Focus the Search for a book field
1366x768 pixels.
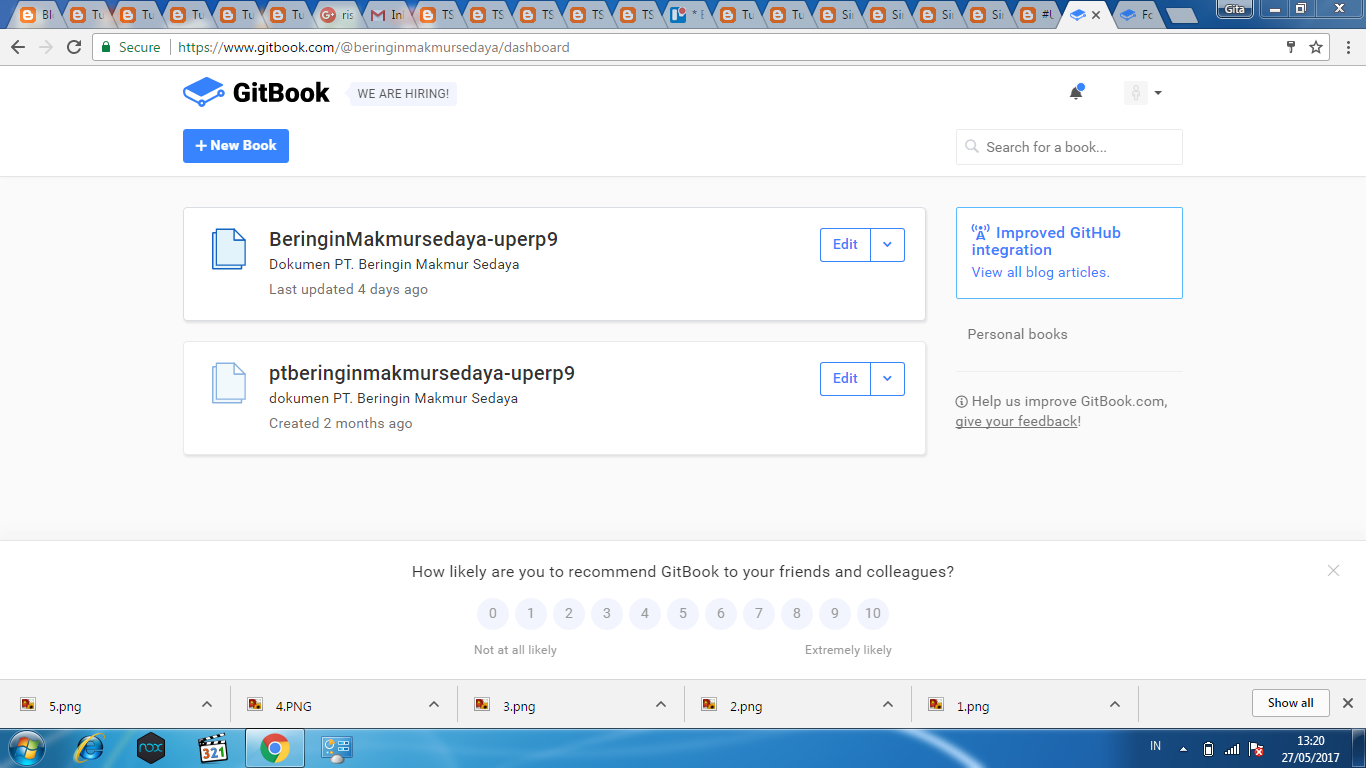pyautogui.click(x=1069, y=147)
